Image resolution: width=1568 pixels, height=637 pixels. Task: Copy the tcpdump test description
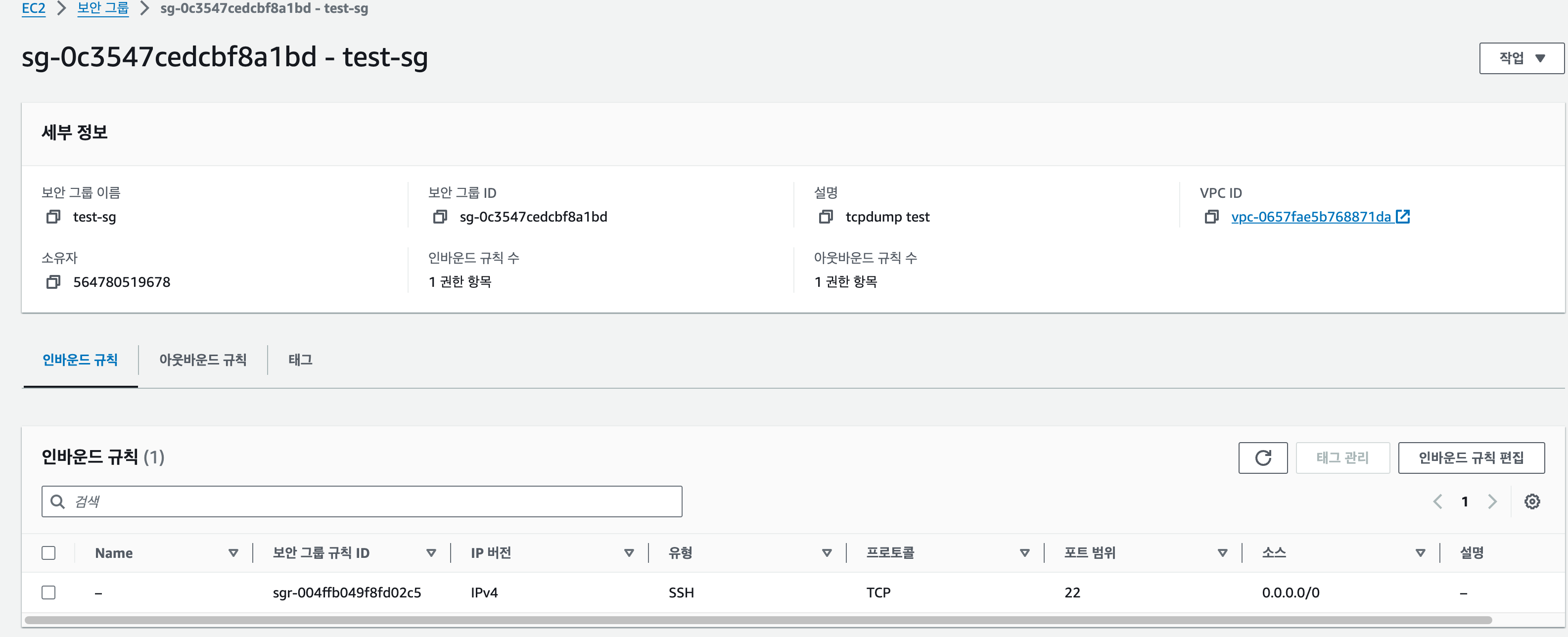click(x=826, y=217)
